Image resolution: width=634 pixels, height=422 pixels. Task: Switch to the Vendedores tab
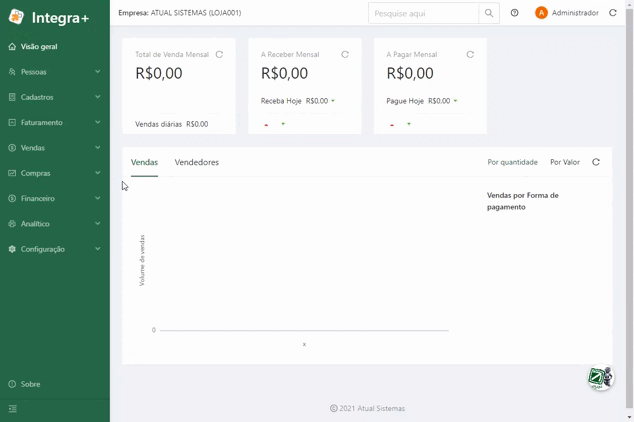tap(197, 162)
